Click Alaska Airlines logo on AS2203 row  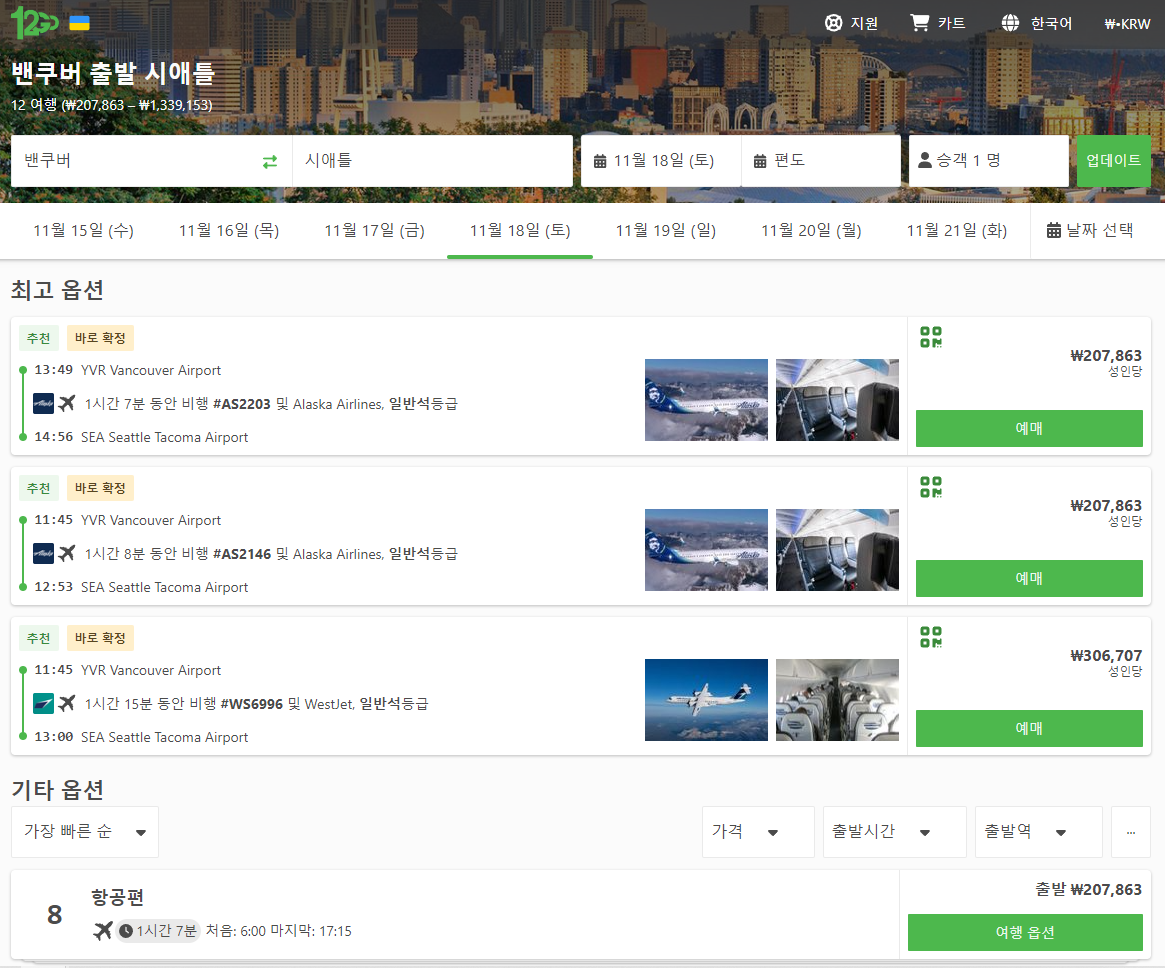tap(44, 403)
